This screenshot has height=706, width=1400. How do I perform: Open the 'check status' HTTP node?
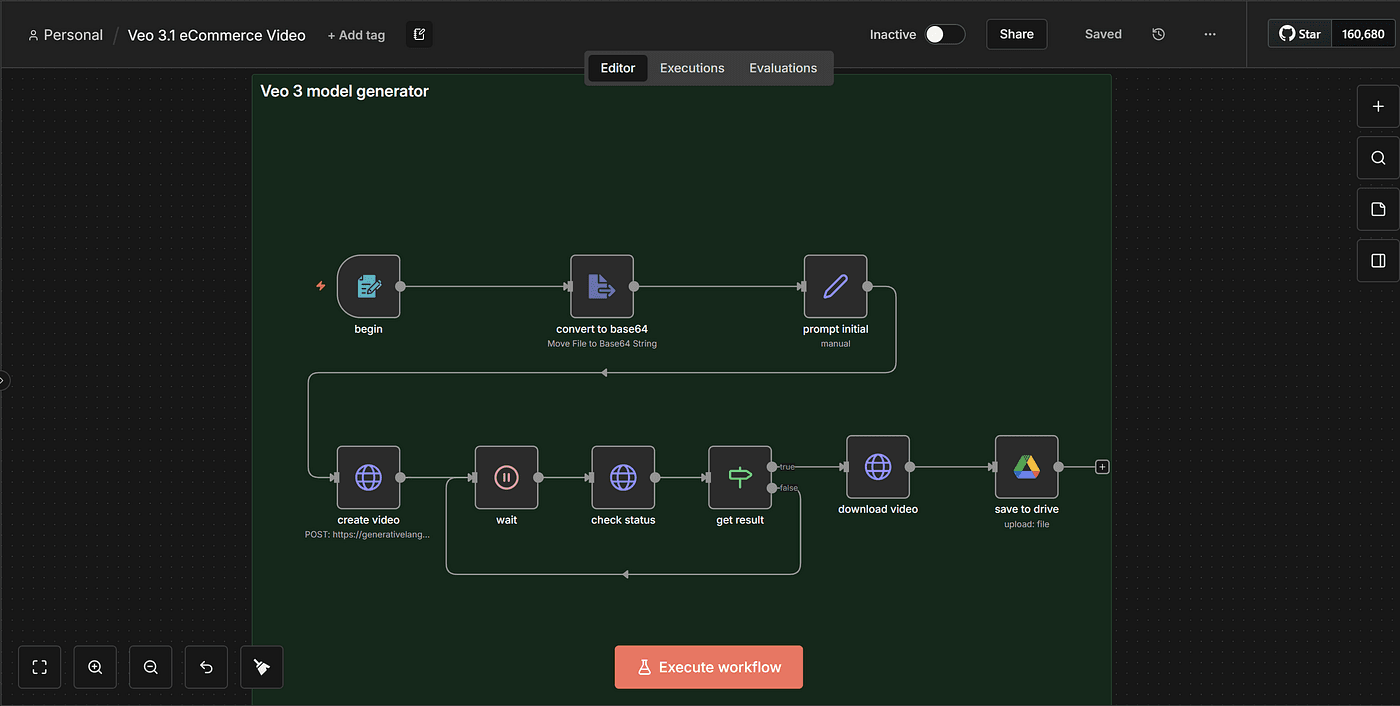coord(623,478)
